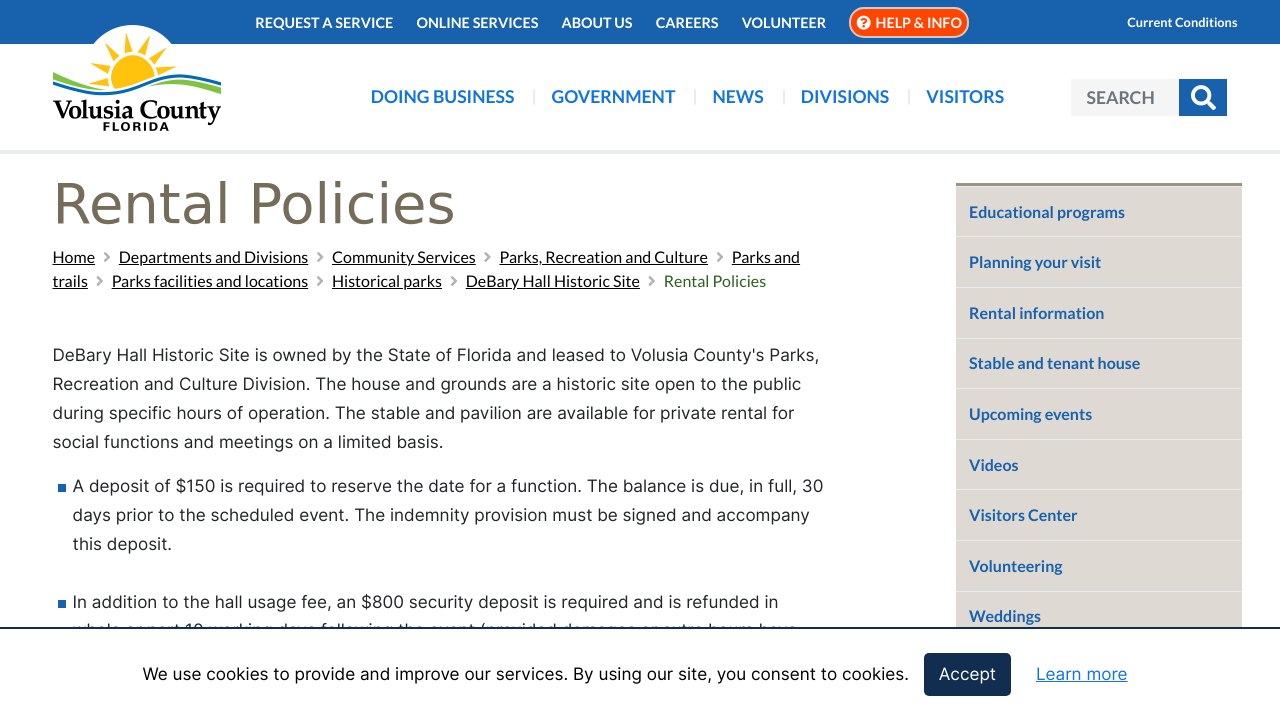Open Weddings in sidebar

(1099, 611)
